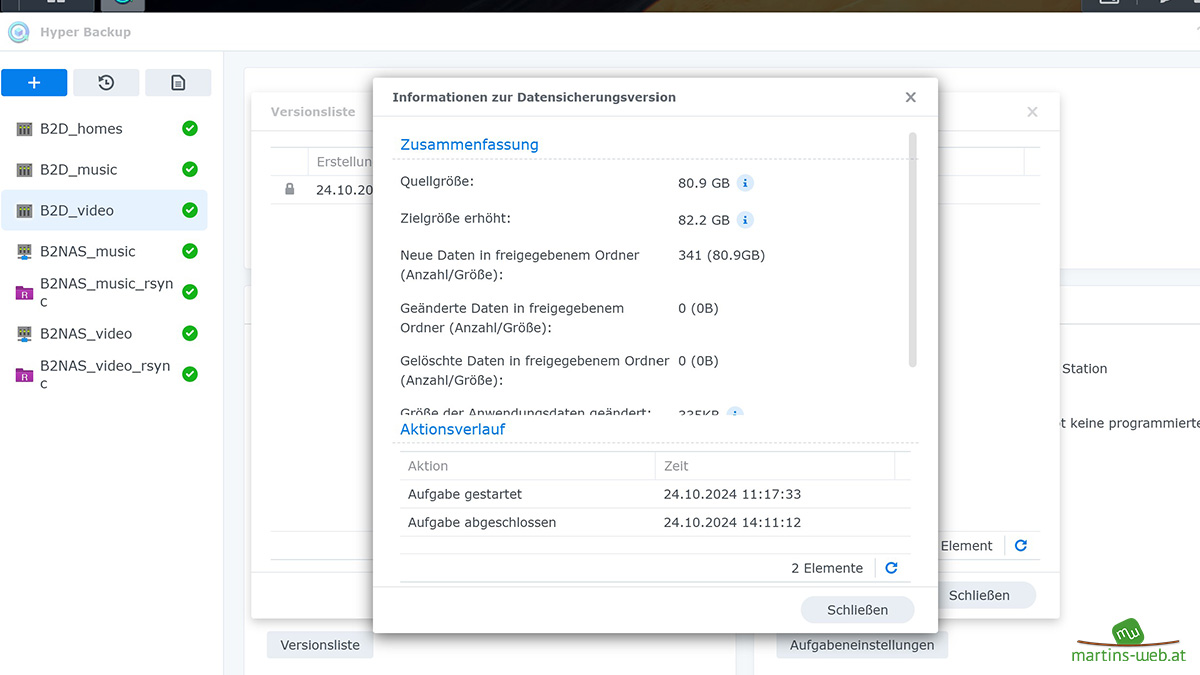Click the lock icon in Versionsliste row
This screenshot has height=675, width=1200.
290,189
